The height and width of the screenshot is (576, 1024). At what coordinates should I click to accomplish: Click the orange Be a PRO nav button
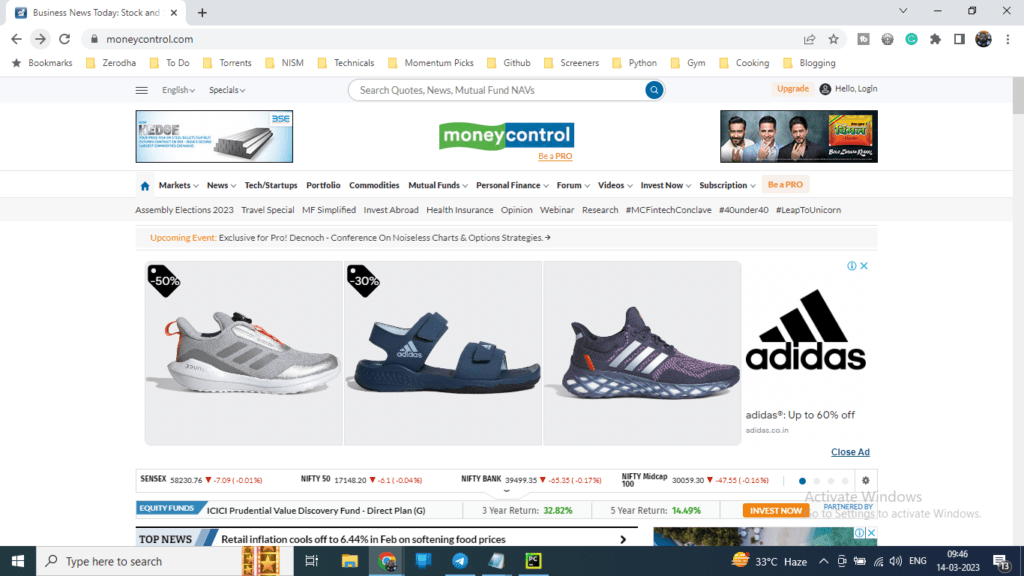coord(785,185)
